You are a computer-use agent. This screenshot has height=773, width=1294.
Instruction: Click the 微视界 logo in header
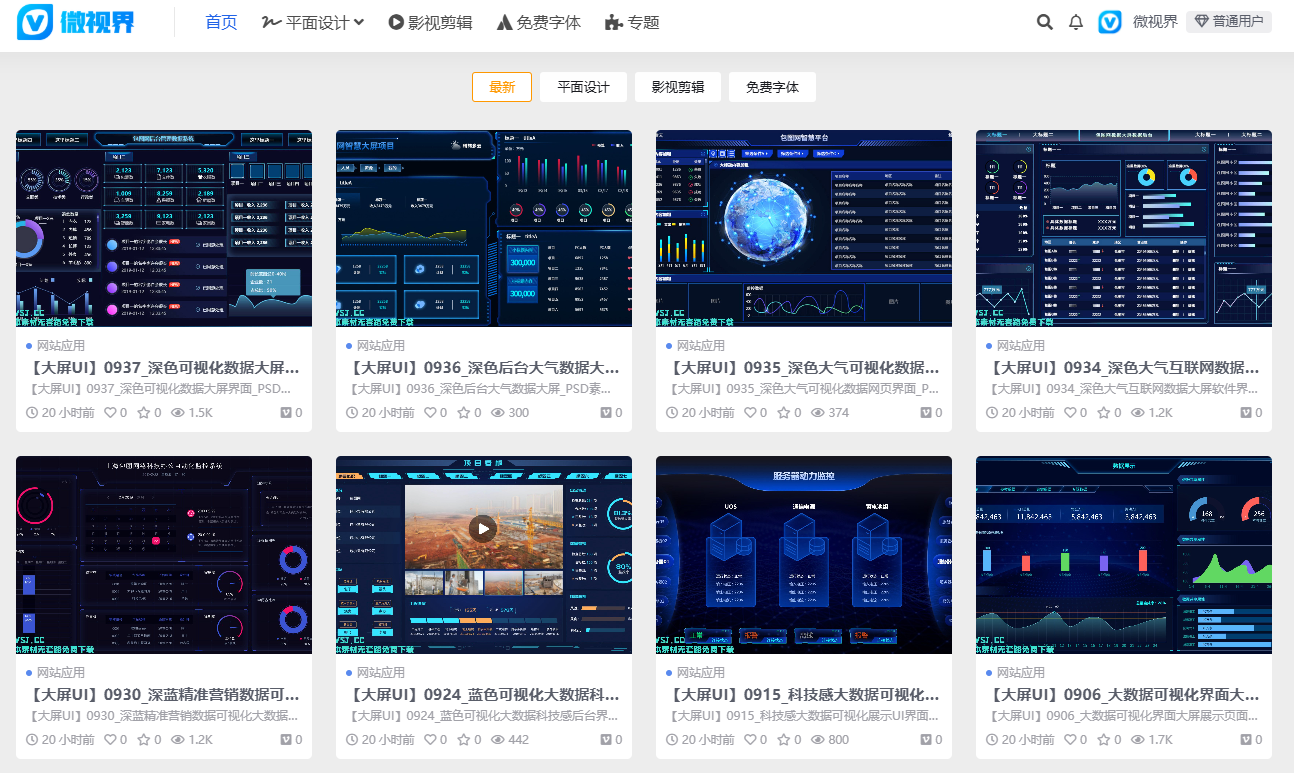[x=76, y=22]
